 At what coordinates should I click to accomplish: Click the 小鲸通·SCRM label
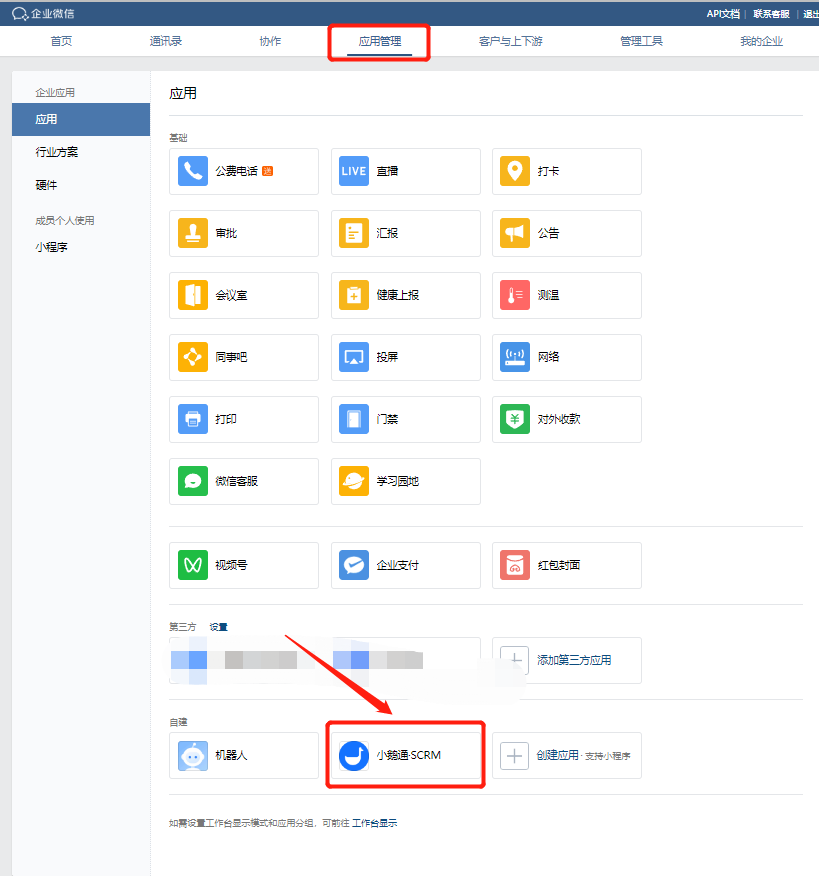[408, 755]
